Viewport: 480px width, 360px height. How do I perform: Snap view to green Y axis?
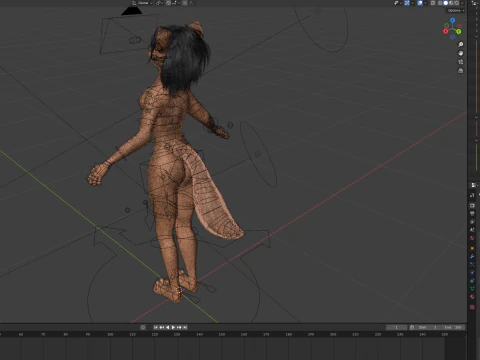click(x=459, y=31)
